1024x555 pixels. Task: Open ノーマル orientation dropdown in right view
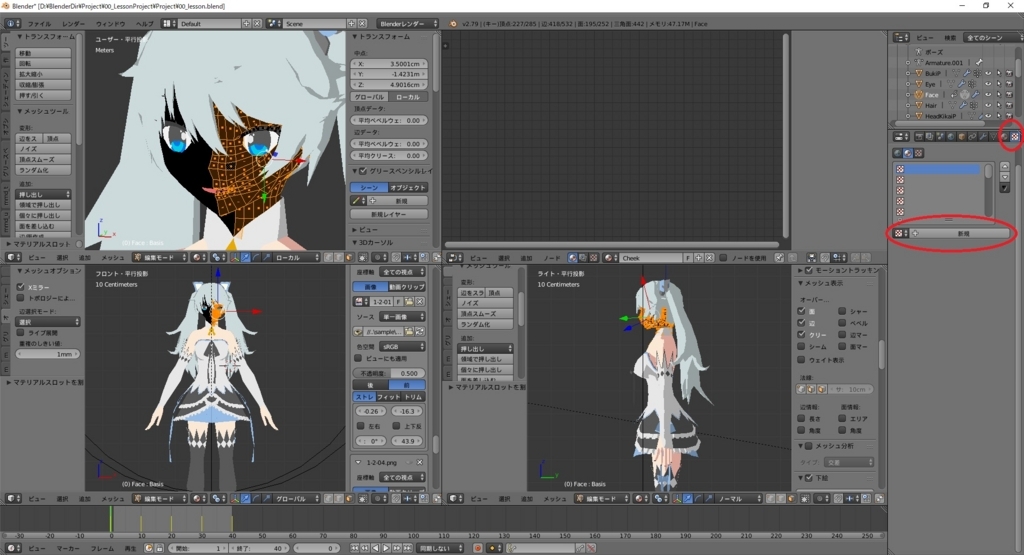coord(739,498)
